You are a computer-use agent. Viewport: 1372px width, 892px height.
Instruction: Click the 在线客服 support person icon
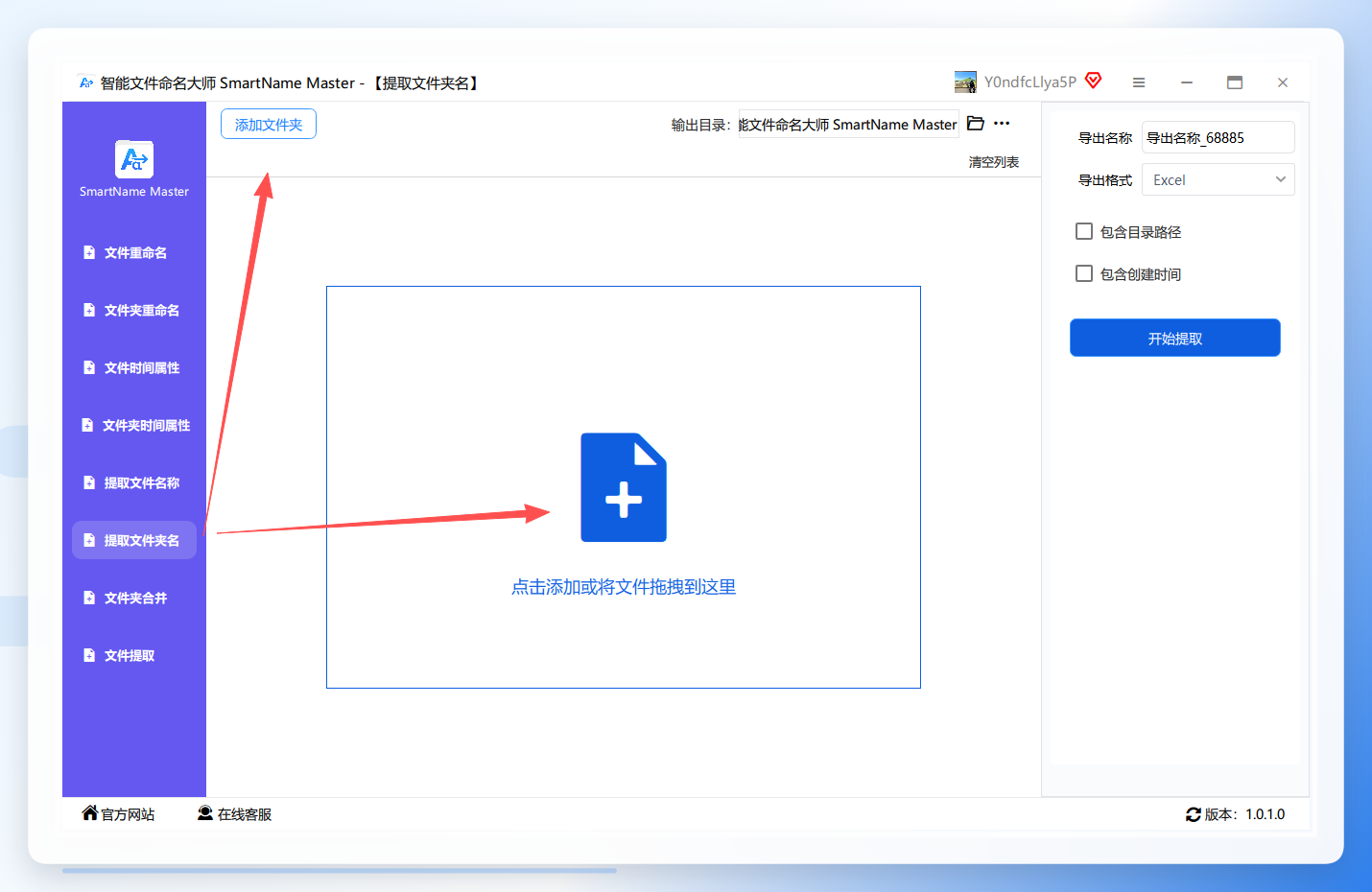205,813
